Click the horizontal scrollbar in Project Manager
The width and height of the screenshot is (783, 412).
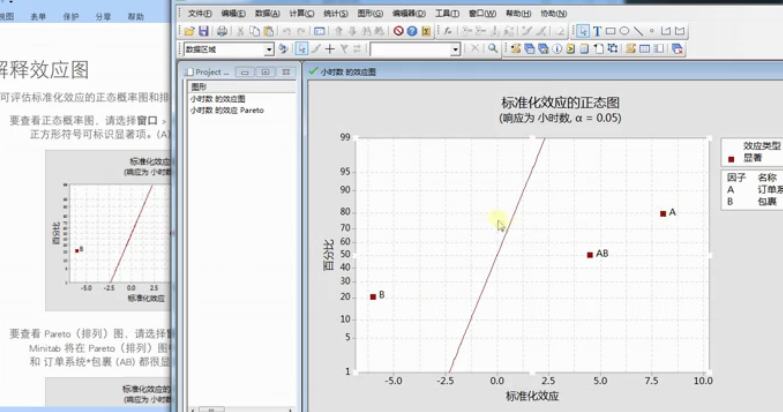click(x=241, y=410)
